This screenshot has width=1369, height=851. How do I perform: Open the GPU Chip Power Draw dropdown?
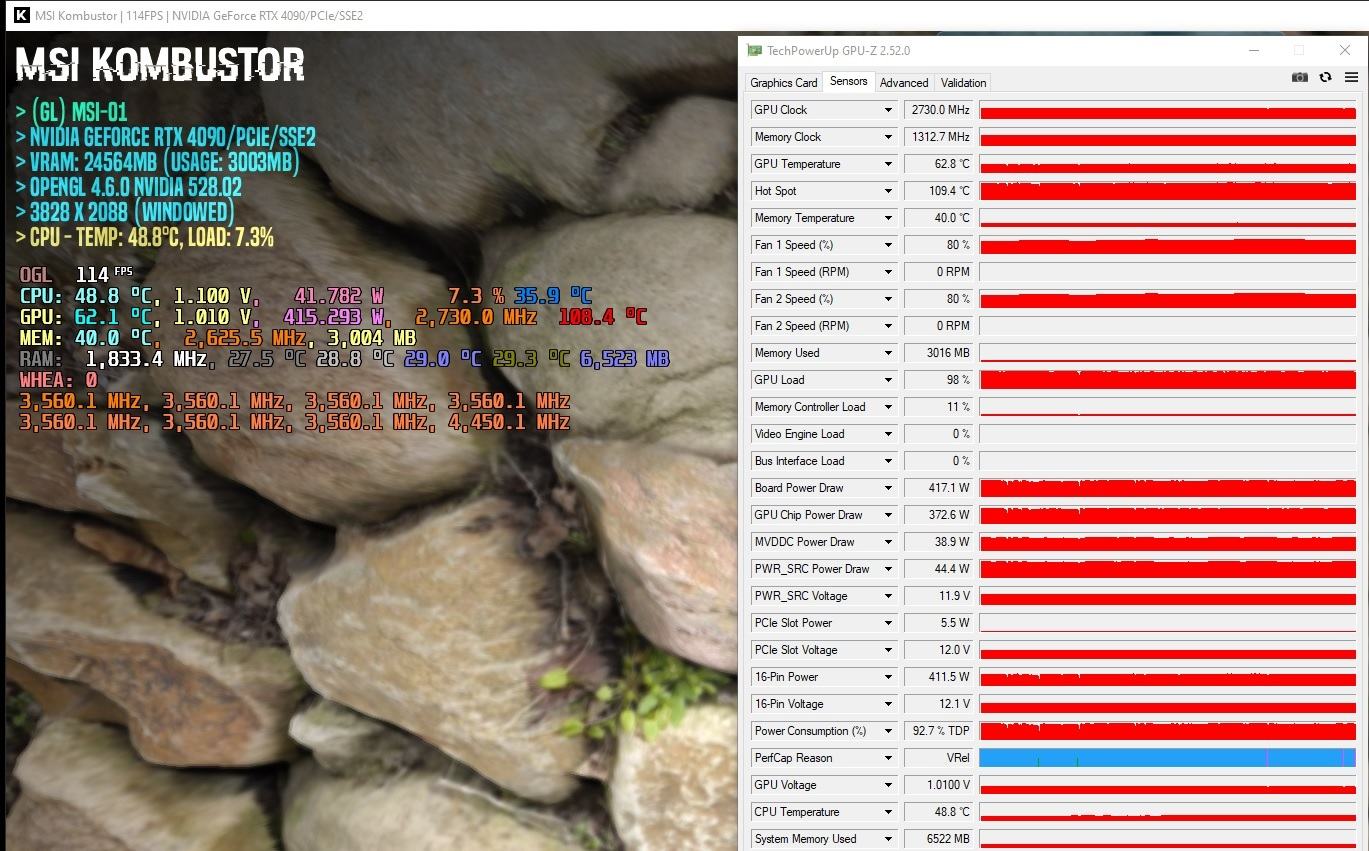click(x=887, y=515)
